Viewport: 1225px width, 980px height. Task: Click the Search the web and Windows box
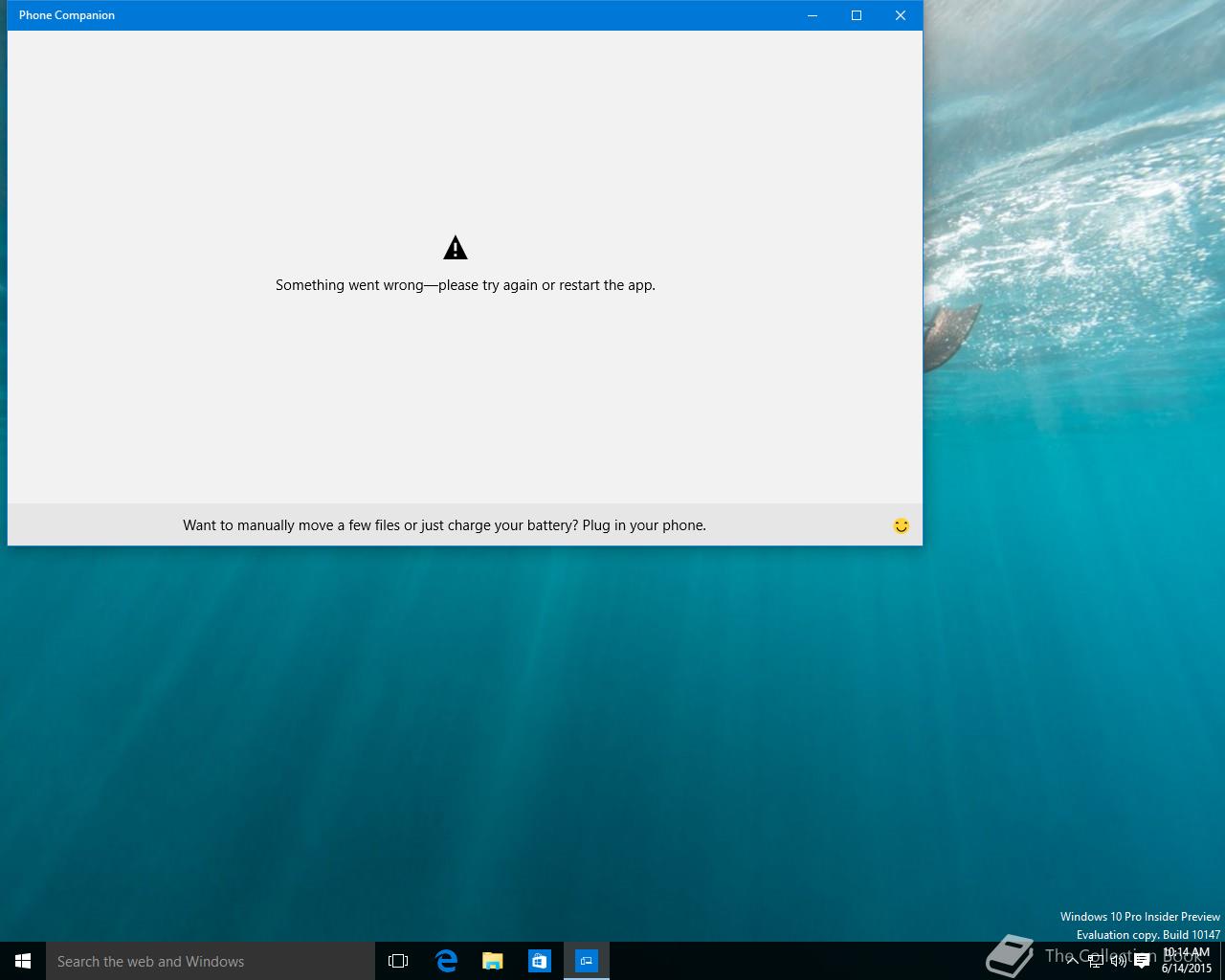point(211,961)
